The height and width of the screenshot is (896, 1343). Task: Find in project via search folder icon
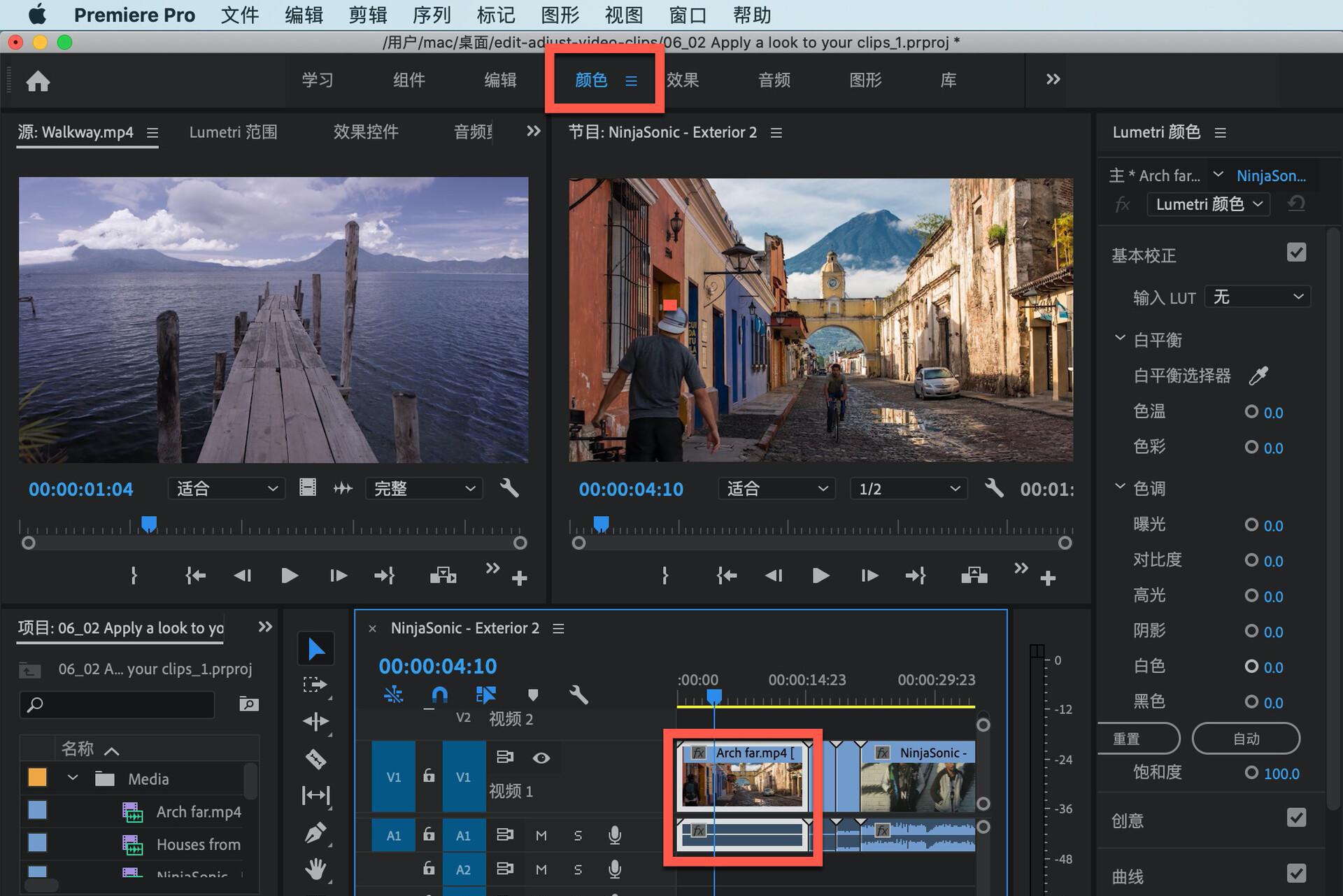[249, 704]
